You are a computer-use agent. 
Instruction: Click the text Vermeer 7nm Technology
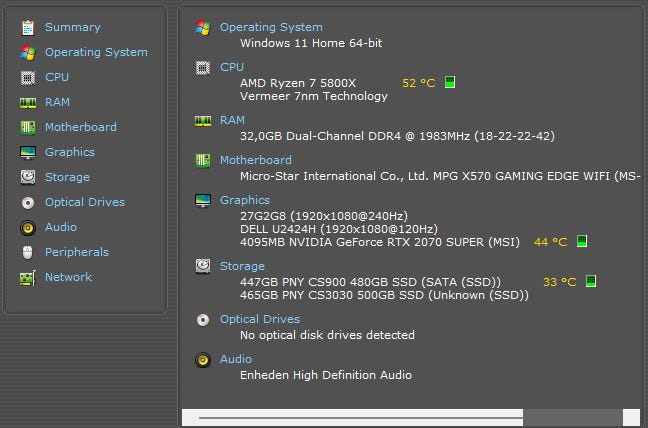pos(314,96)
